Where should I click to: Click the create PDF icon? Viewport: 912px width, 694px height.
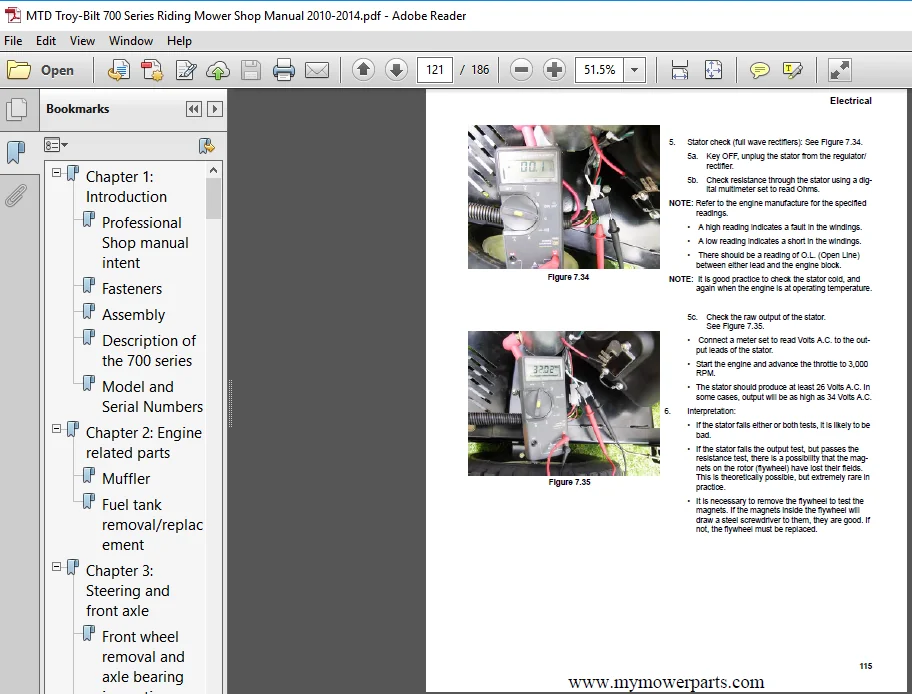tap(152, 70)
